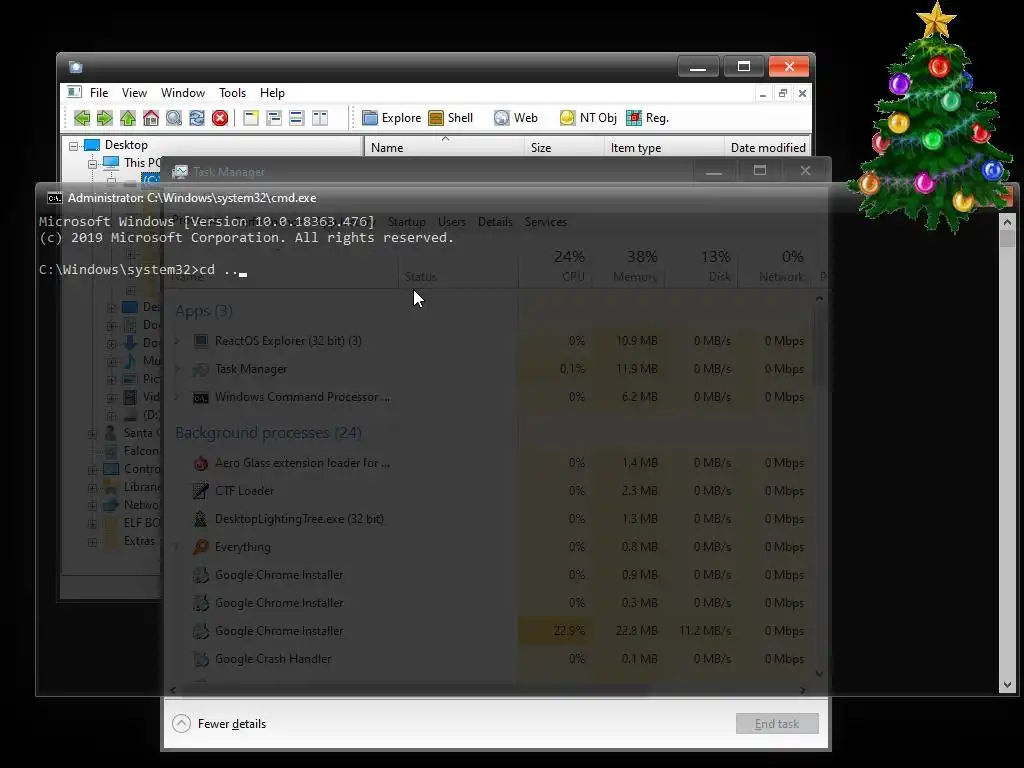
Task: Open the Tools menu in Explorer
Action: point(232,93)
